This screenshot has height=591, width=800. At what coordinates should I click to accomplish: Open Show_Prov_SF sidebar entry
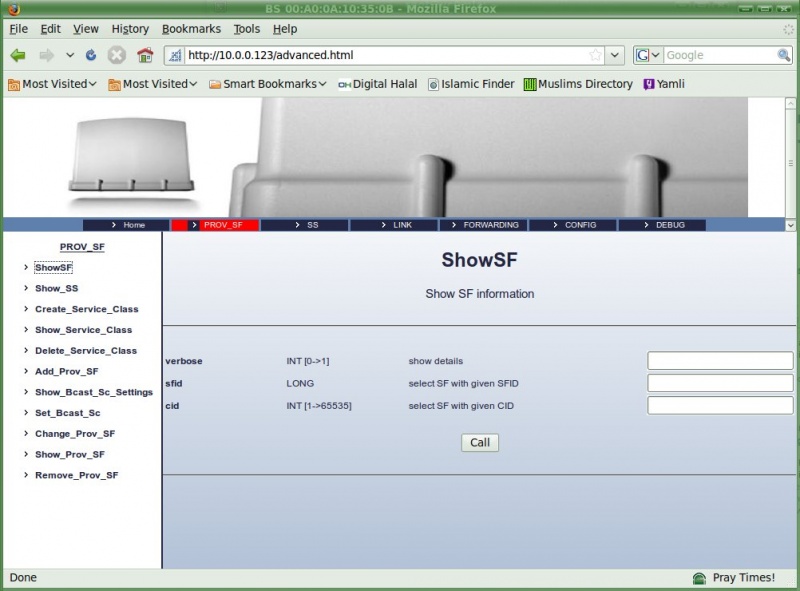[70, 455]
